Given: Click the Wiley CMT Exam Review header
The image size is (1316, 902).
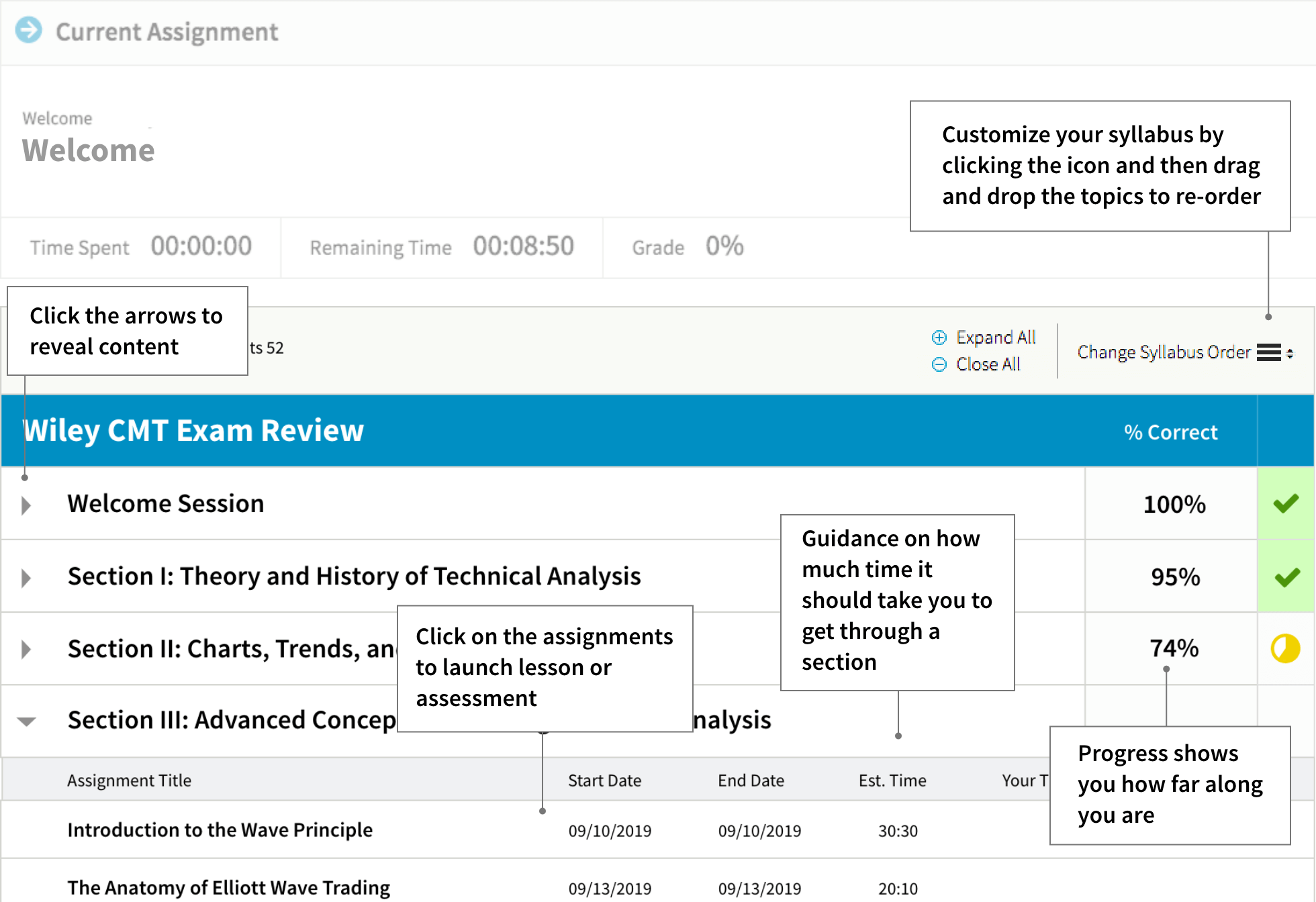Looking at the screenshot, I should click(193, 431).
